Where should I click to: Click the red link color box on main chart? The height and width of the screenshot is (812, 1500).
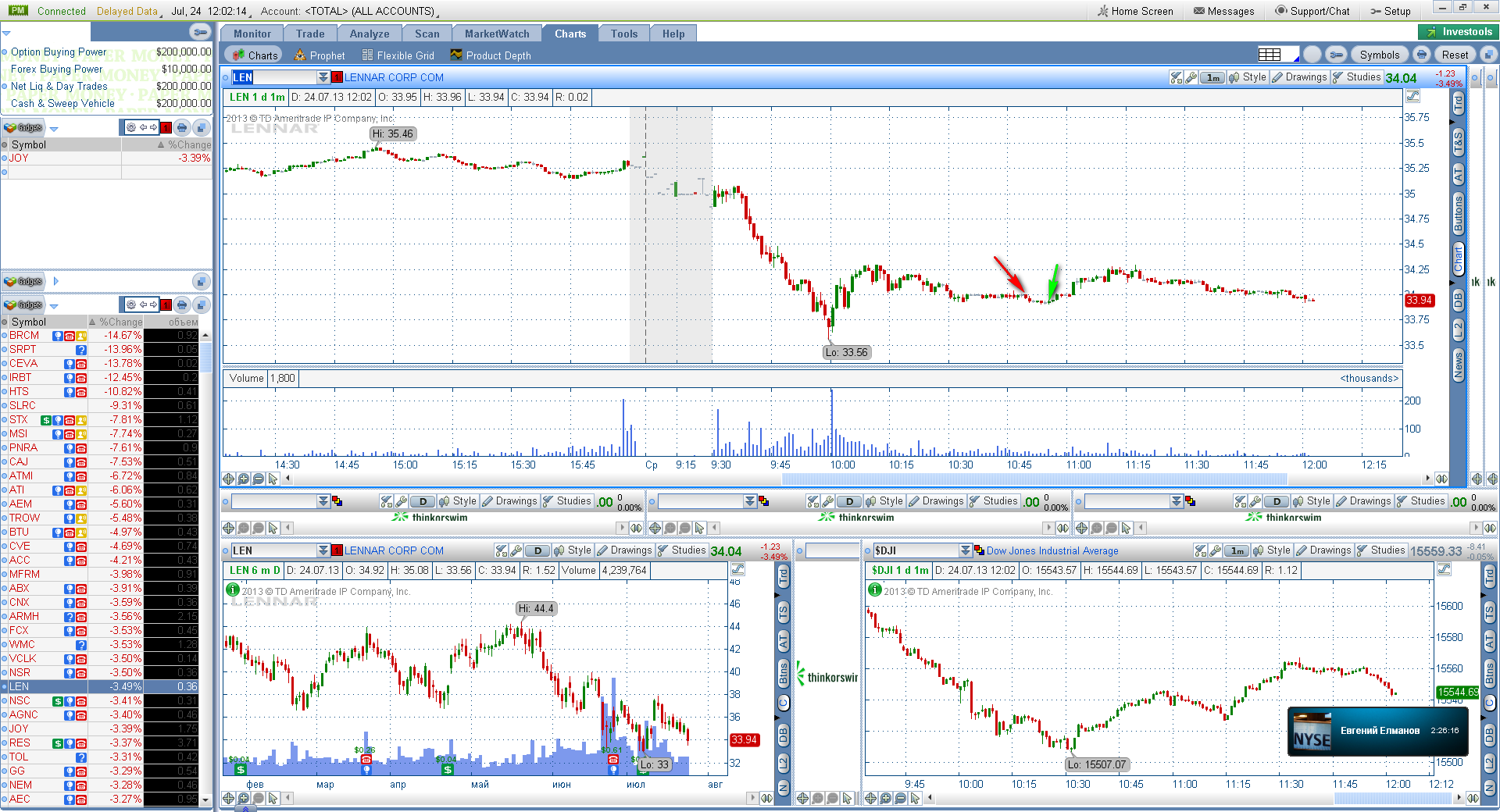(x=337, y=77)
